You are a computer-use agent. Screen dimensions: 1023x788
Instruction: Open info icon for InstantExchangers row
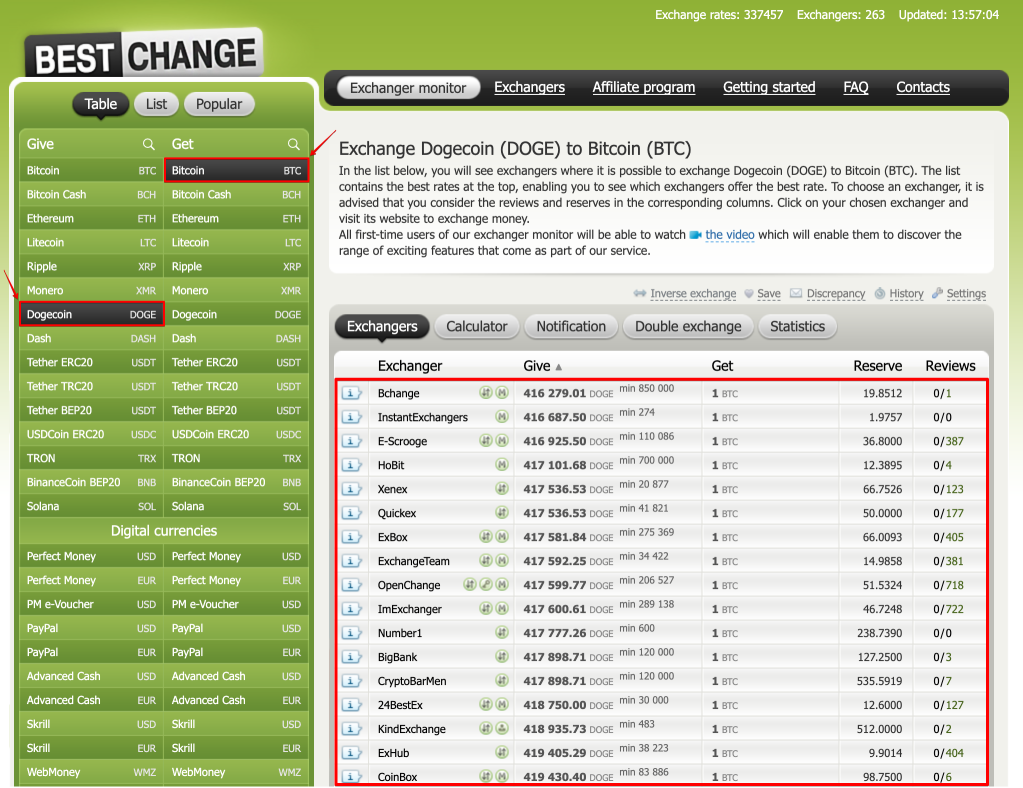(x=351, y=417)
